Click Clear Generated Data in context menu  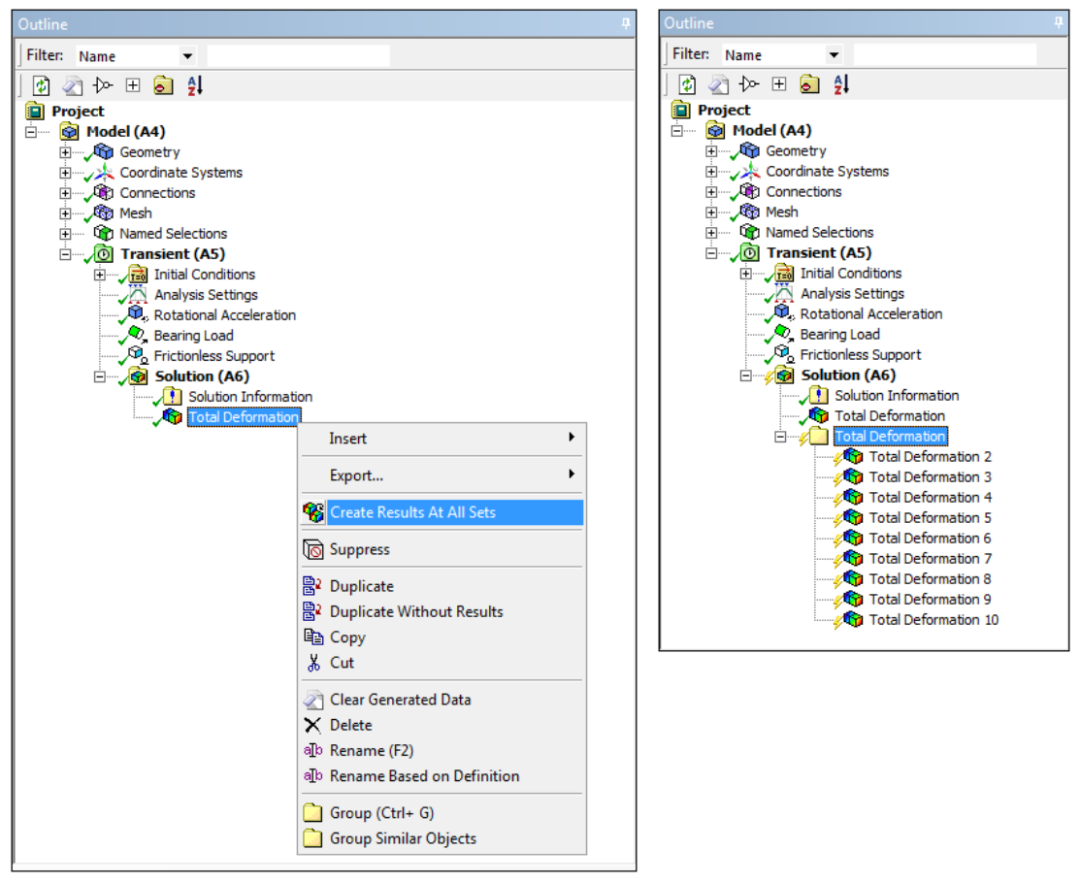click(400, 700)
